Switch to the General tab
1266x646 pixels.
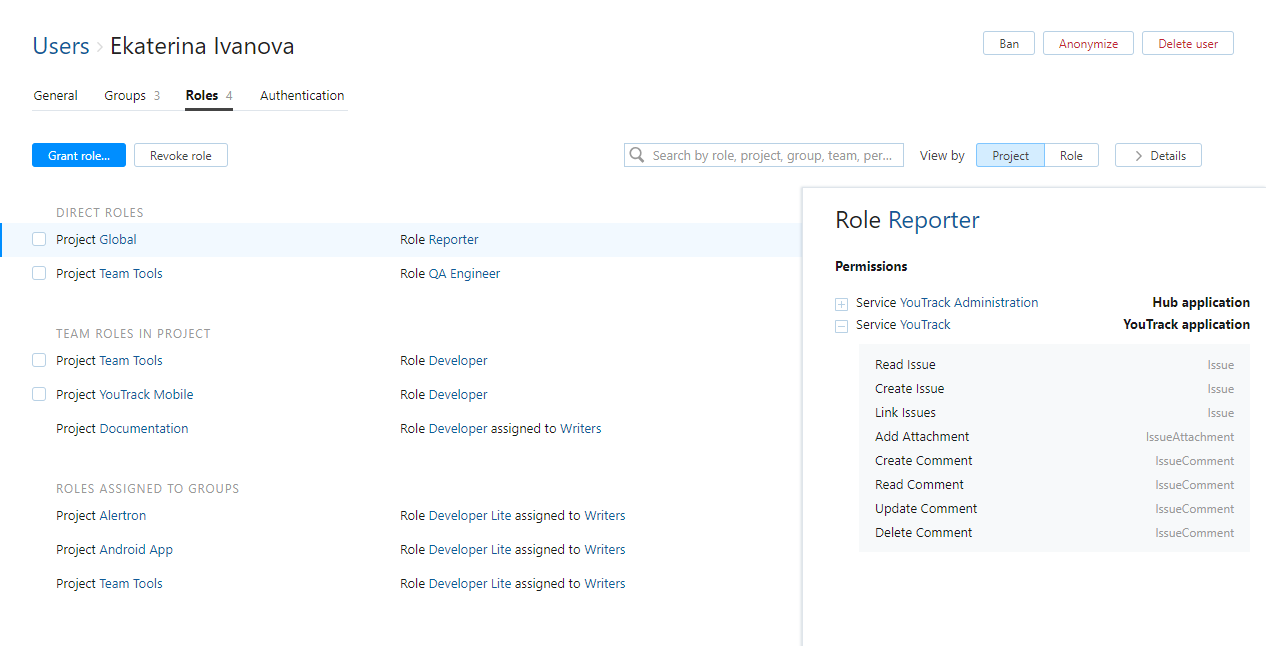click(x=56, y=96)
